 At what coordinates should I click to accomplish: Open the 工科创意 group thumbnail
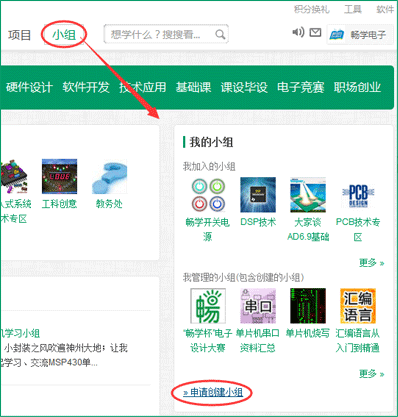[x=59, y=176]
